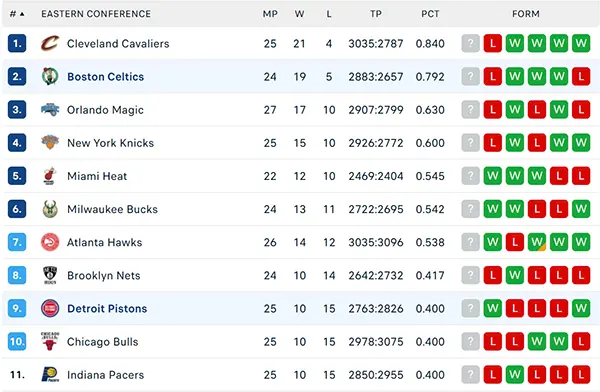Open the Orlando Magic logo

coord(50,109)
